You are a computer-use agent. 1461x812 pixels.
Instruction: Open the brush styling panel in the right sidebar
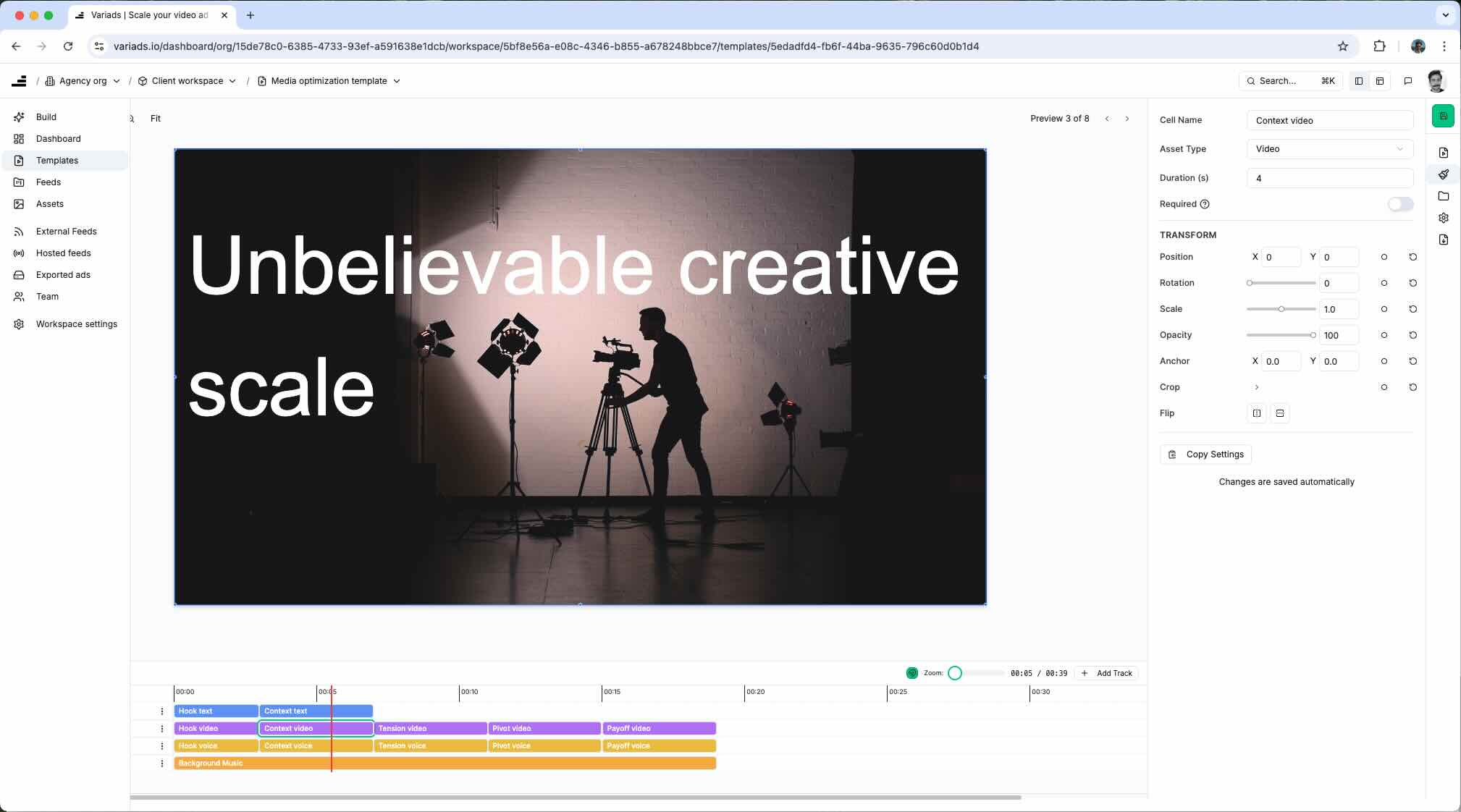pos(1443,174)
